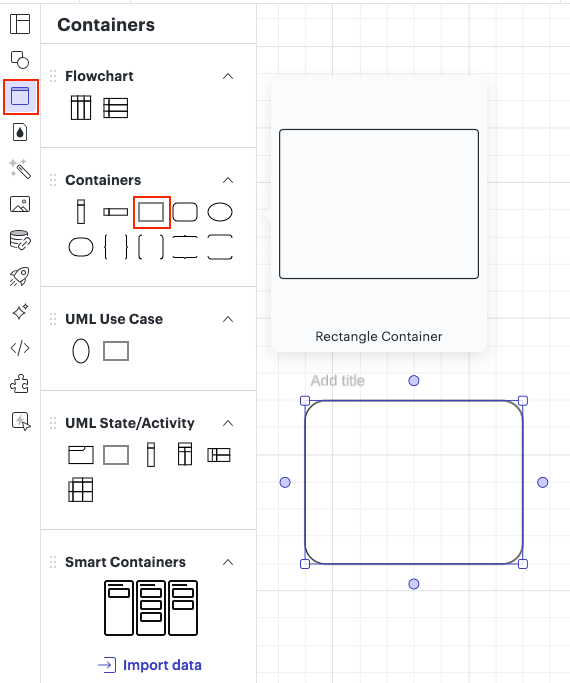This screenshot has width=570, height=683.
Task: Open the Containers panel in sidebar
Action: coord(20,96)
